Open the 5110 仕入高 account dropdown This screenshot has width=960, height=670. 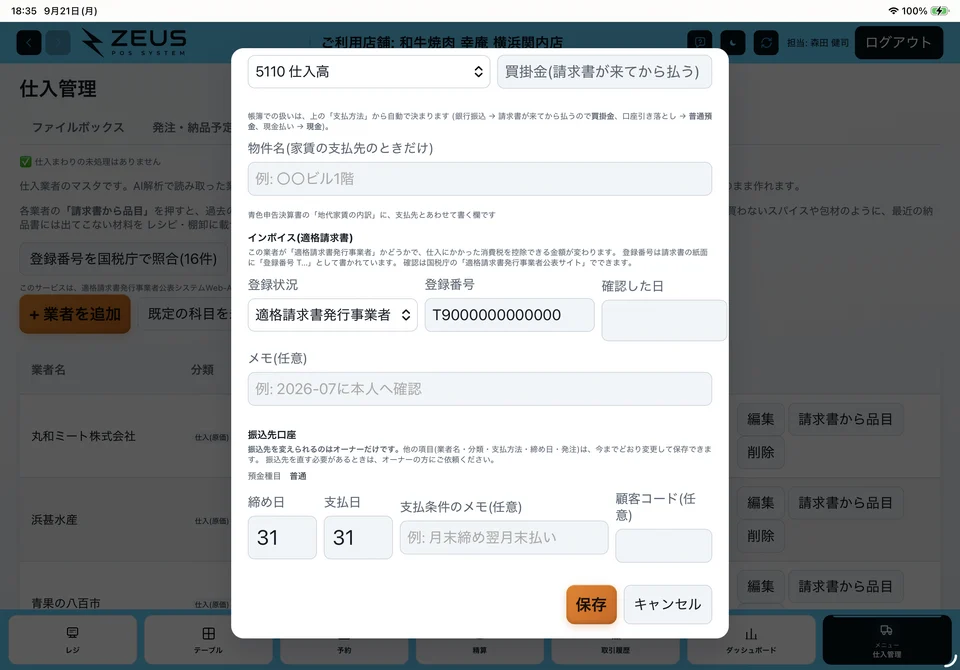pos(369,72)
